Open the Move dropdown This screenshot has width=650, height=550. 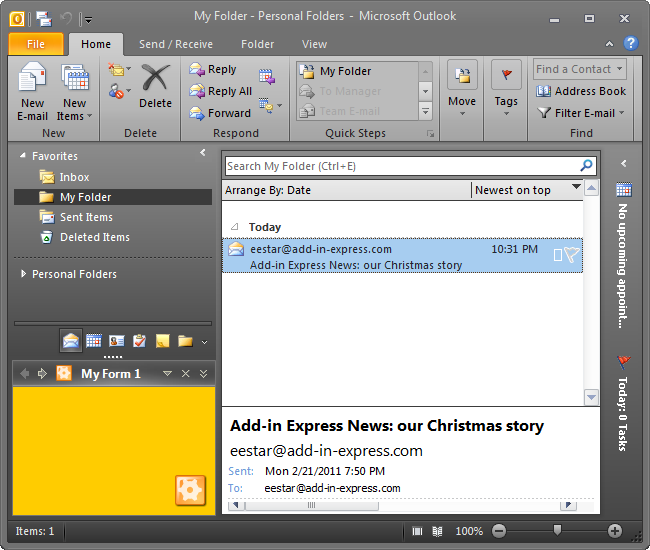(x=462, y=89)
